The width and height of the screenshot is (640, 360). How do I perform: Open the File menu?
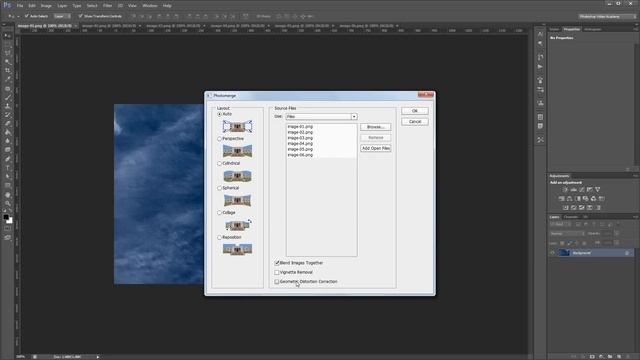(20, 6)
